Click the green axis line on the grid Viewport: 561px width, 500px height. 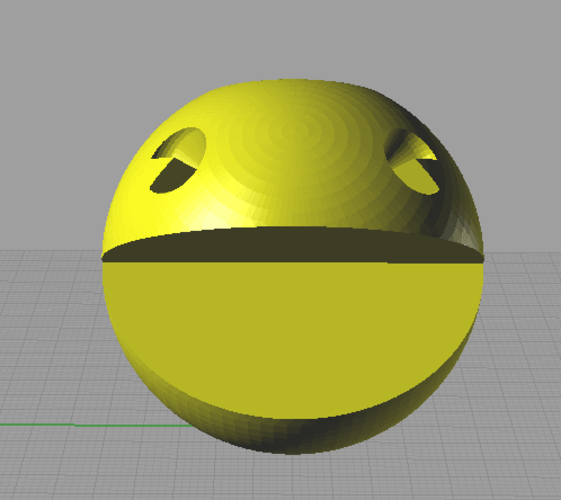[97, 425]
